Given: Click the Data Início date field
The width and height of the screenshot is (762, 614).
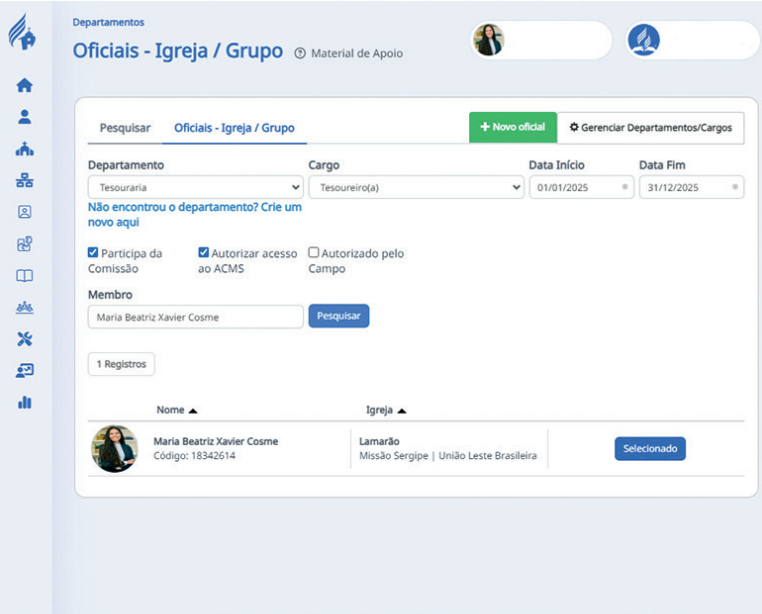Looking at the screenshot, I should pos(580,187).
